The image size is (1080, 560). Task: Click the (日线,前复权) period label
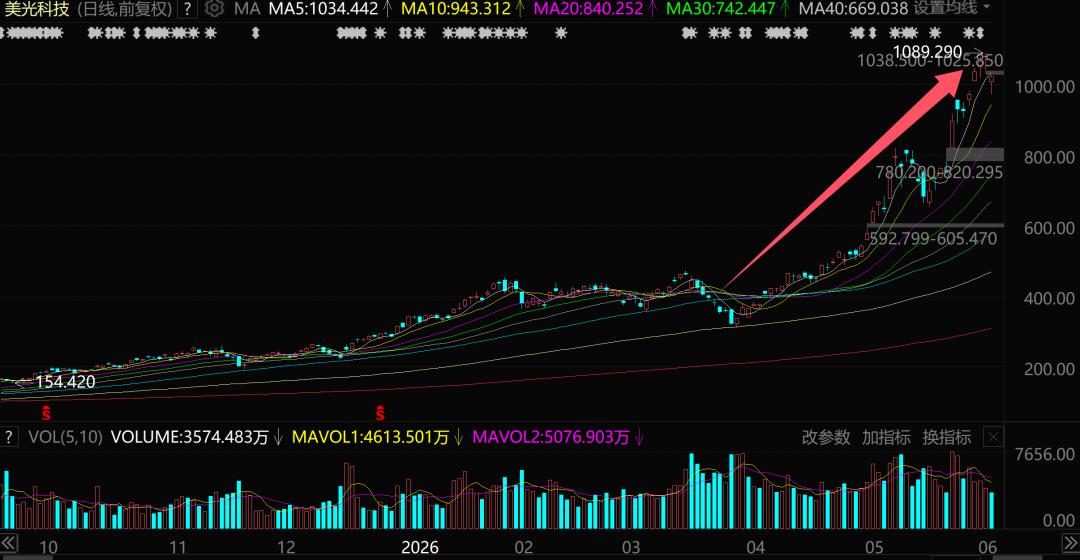pos(123,9)
